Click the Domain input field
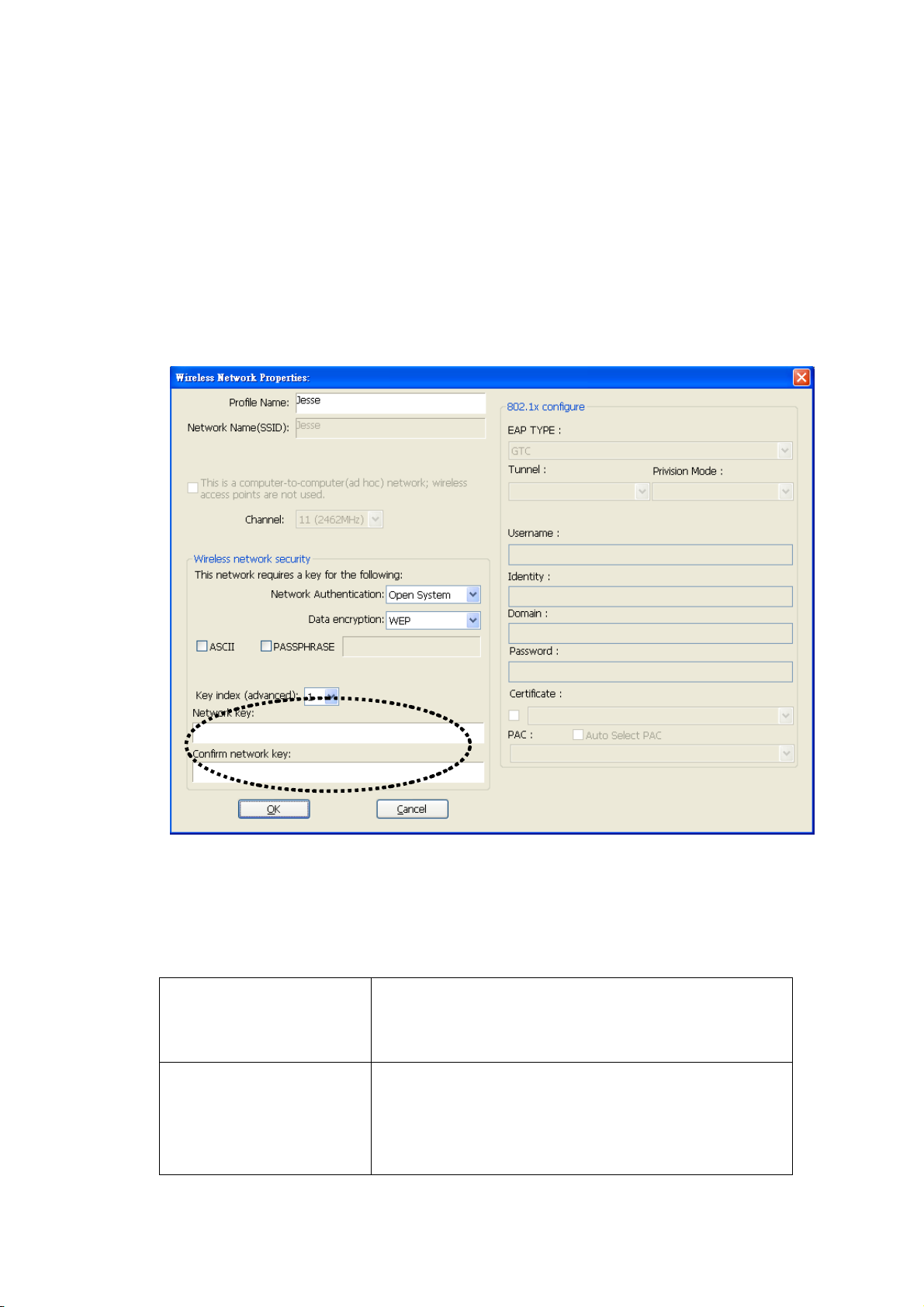This screenshot has height=1307, width=924. (650, 634)
